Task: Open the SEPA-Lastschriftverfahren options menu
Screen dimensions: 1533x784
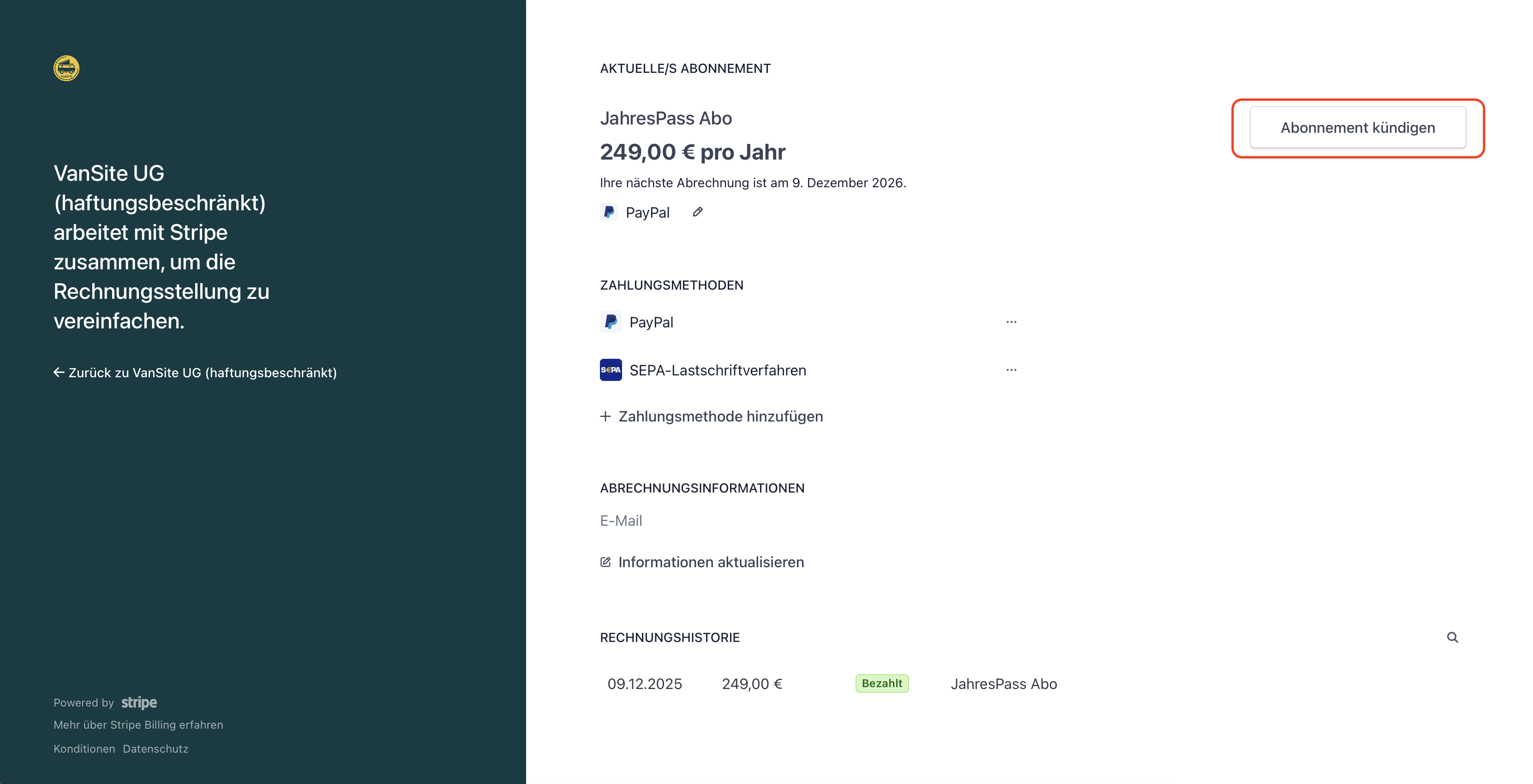Action: pos(1011,370)
